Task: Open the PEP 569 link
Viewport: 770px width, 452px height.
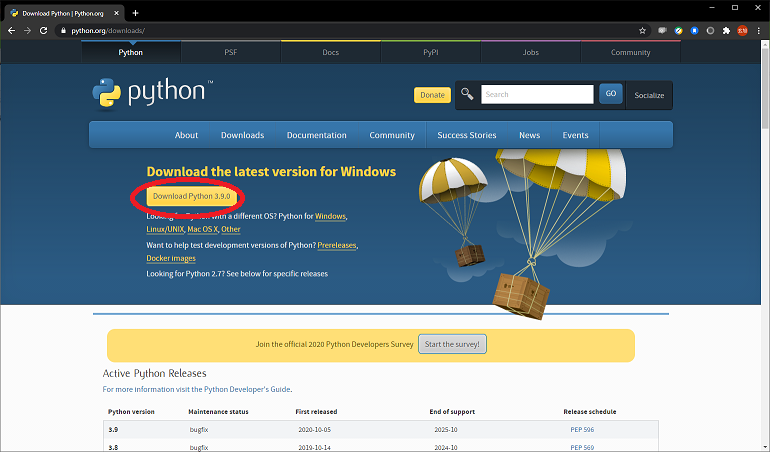Action: coord(582,448)
